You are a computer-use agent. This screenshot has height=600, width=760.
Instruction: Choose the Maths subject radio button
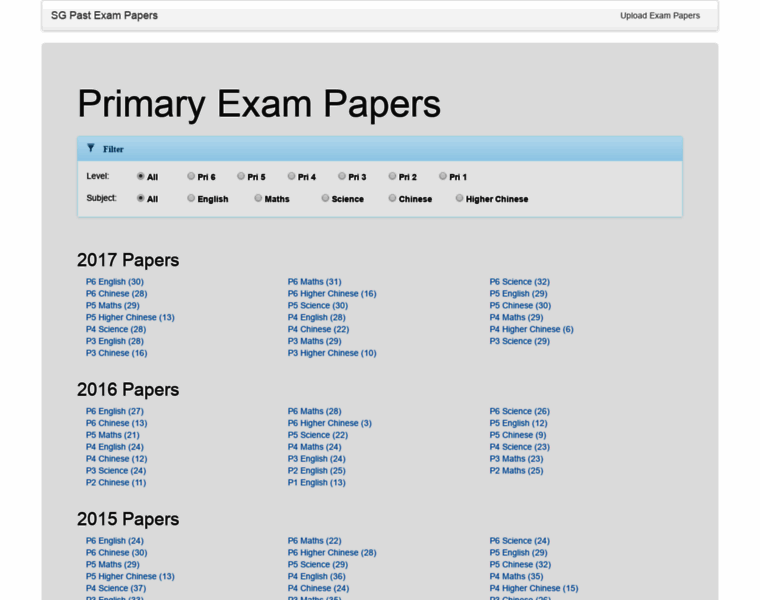click(258, 198)
